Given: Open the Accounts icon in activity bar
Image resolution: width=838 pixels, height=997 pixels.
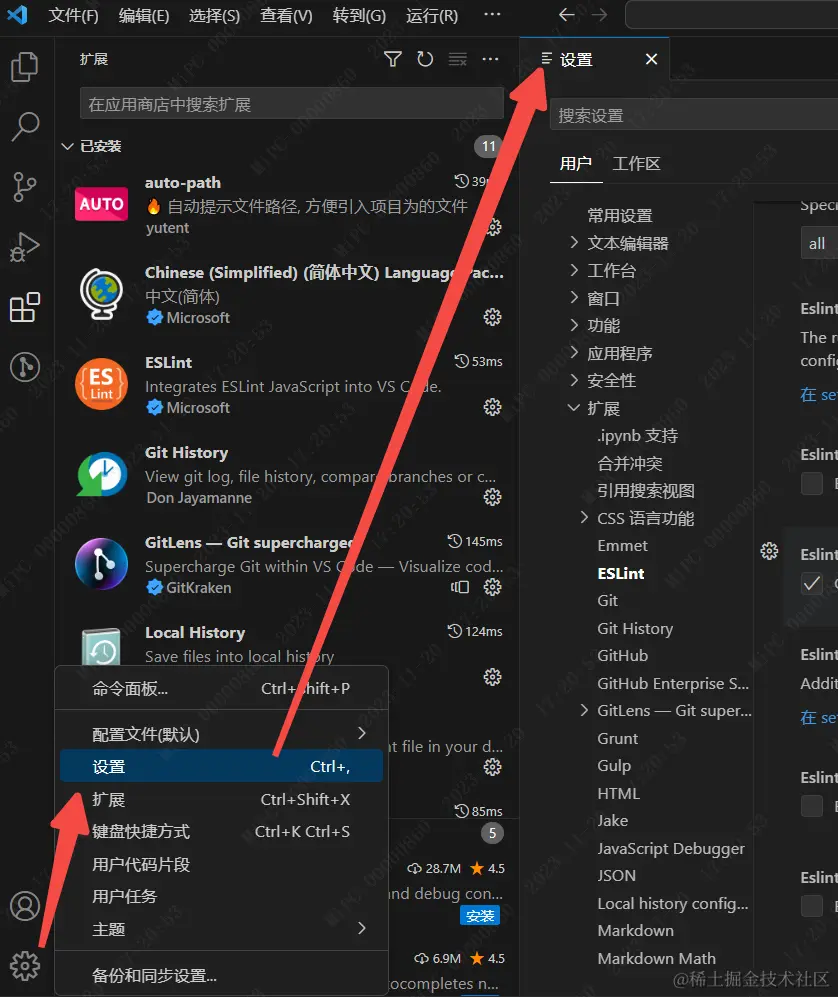Looking at the screenshot, I should tap(25, 906).
